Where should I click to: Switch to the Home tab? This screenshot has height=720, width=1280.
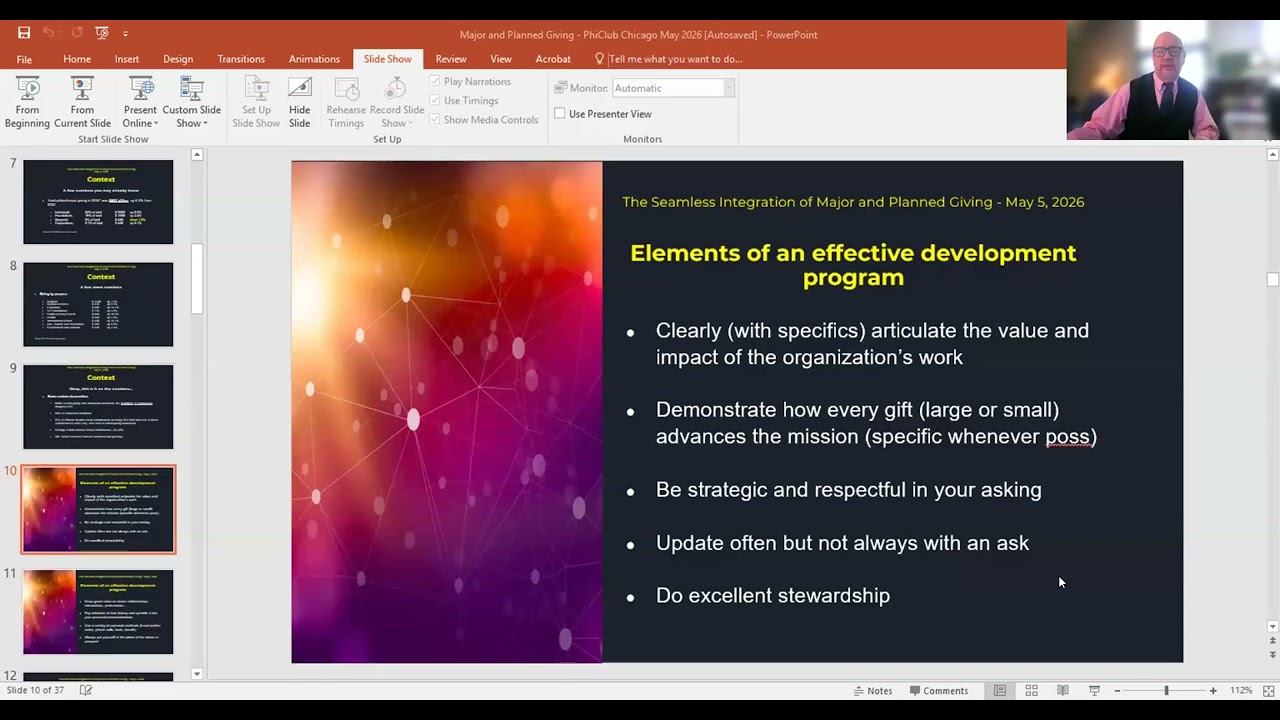(77, 59)
